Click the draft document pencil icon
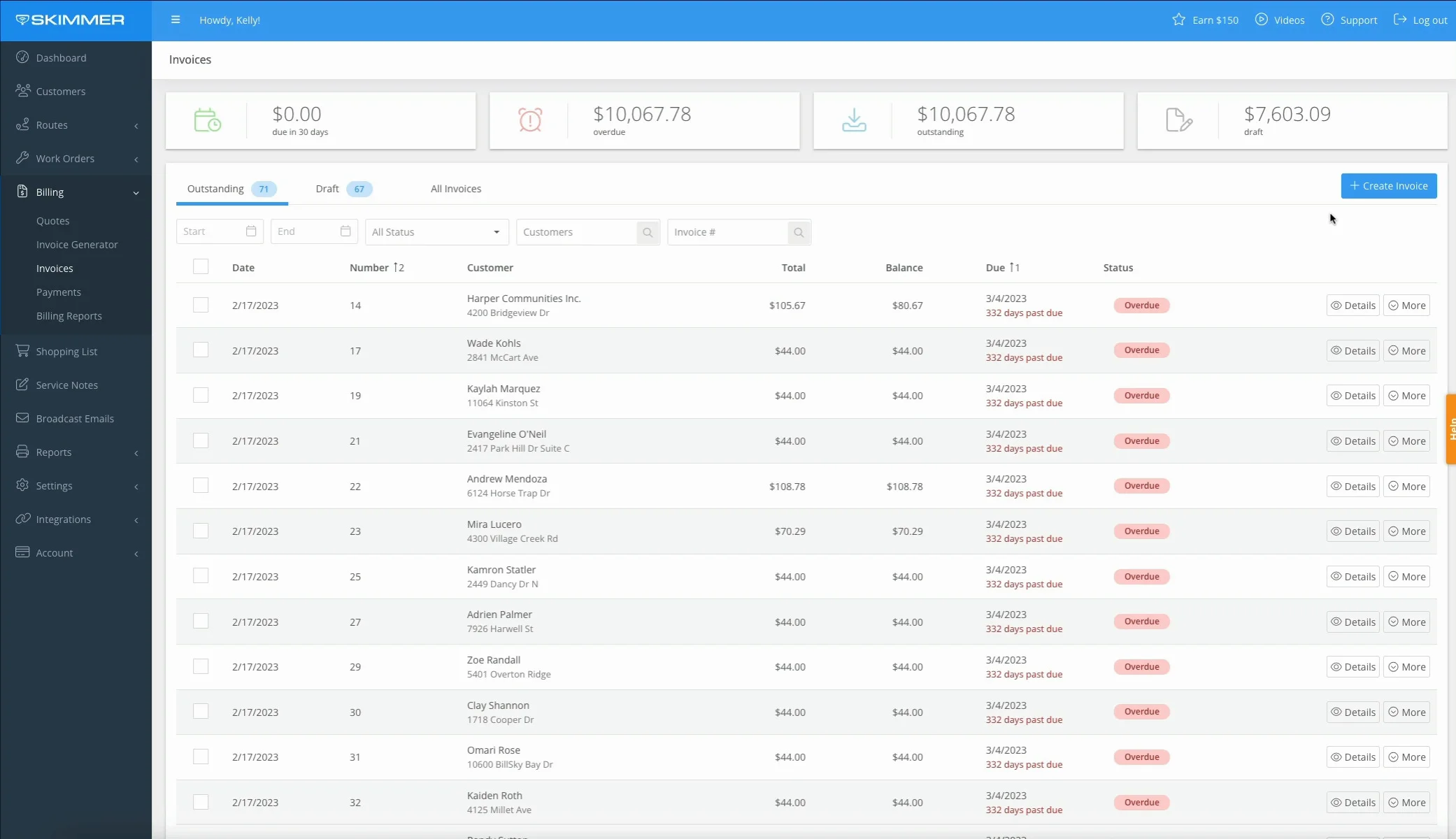The width and height of the screenshot is (1456, 839). point(1179,120)
